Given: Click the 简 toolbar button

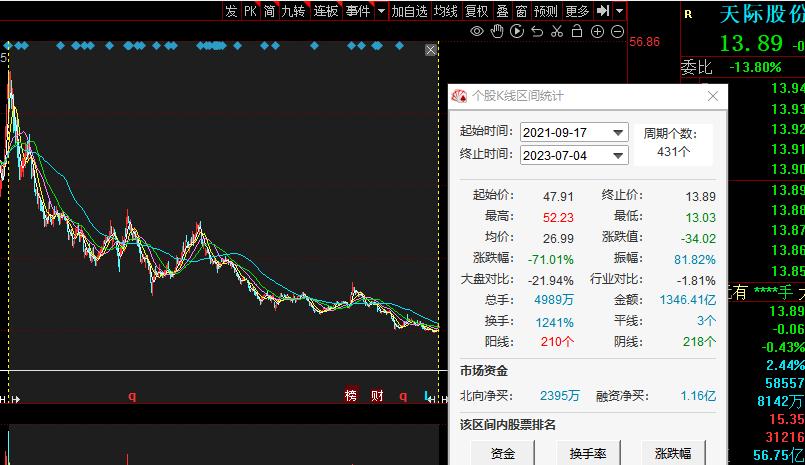Looking at the screenshot, I should point(270,11).
